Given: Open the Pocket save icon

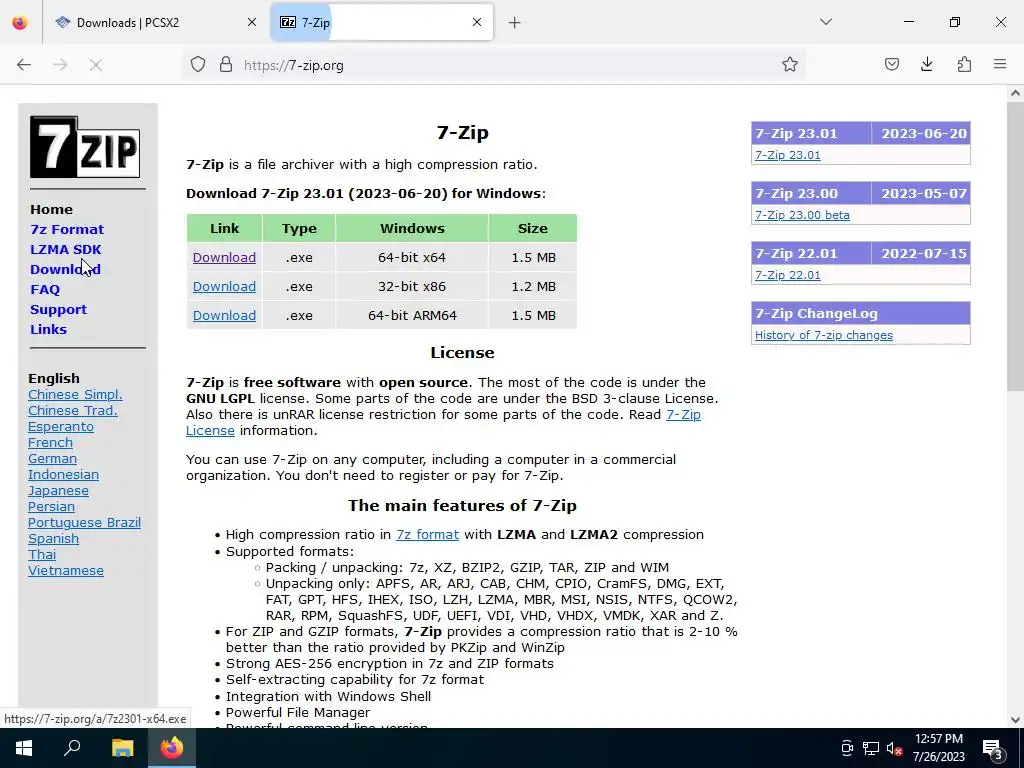Looking at the screenshot, I should (892, 65).
